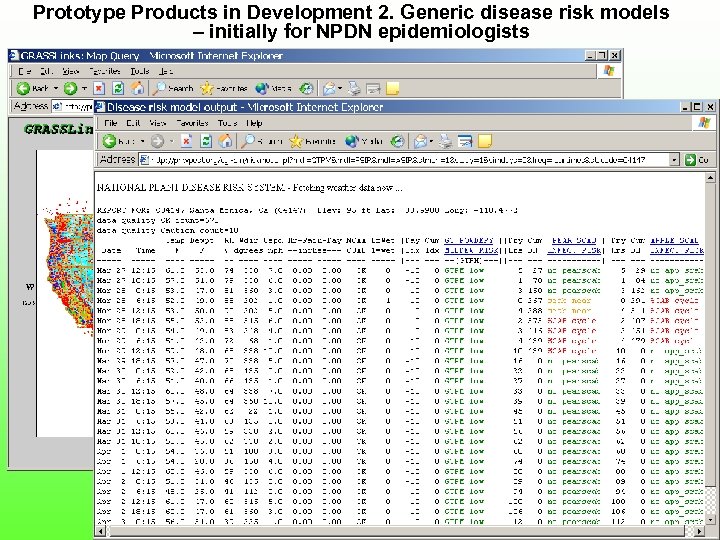Click greyed Forward arrow in Disease risk window

click(x=158, y=141)
